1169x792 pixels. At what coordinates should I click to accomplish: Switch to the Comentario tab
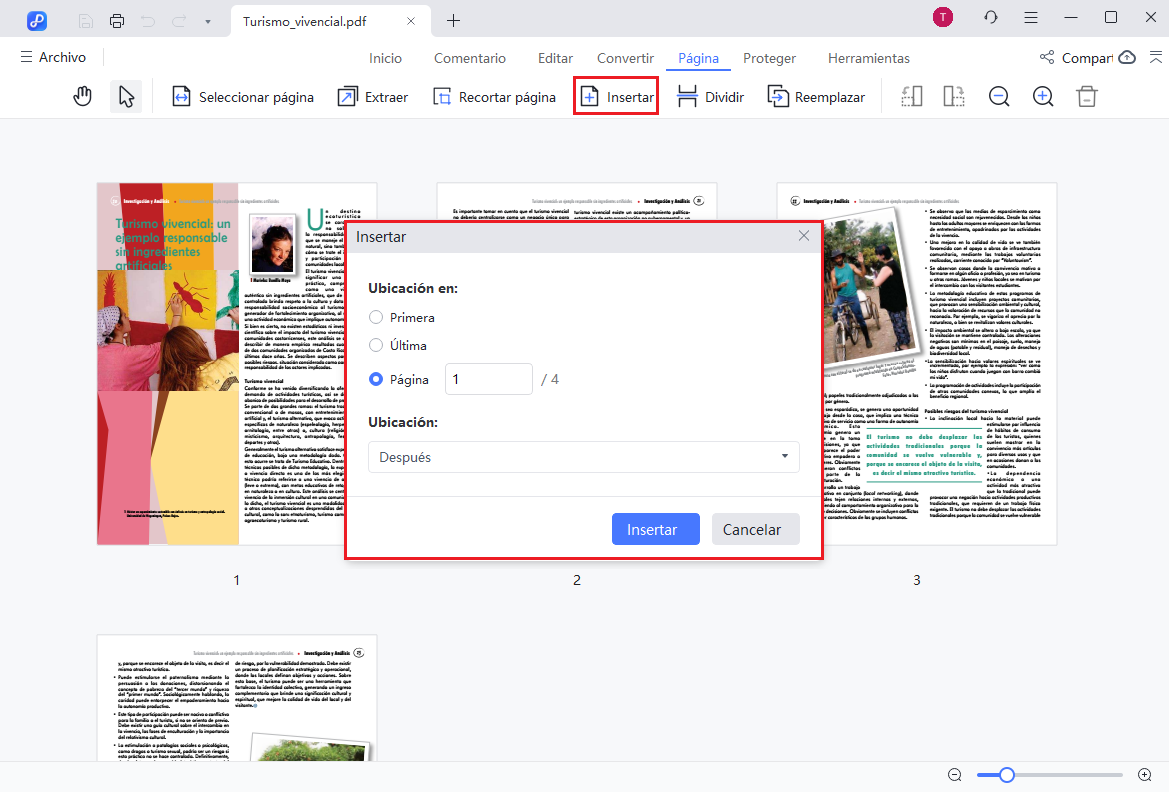click(x=470, y=58)
